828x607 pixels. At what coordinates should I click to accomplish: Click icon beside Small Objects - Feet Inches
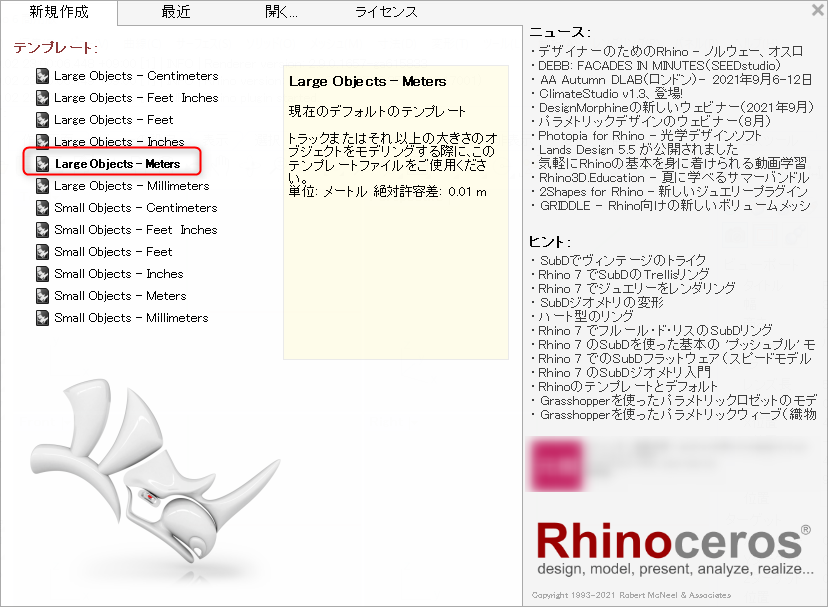point(43,230)
